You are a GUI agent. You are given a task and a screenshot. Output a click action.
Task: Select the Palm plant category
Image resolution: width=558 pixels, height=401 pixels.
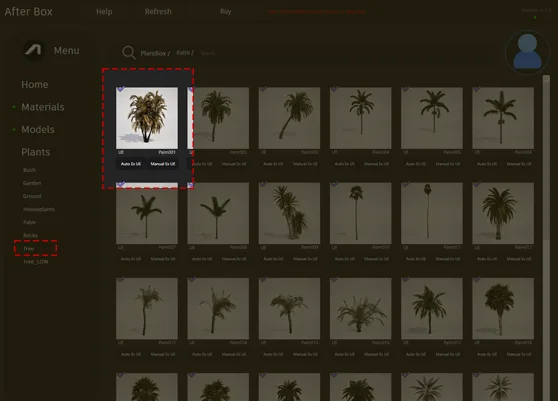[x=29, y=222]
